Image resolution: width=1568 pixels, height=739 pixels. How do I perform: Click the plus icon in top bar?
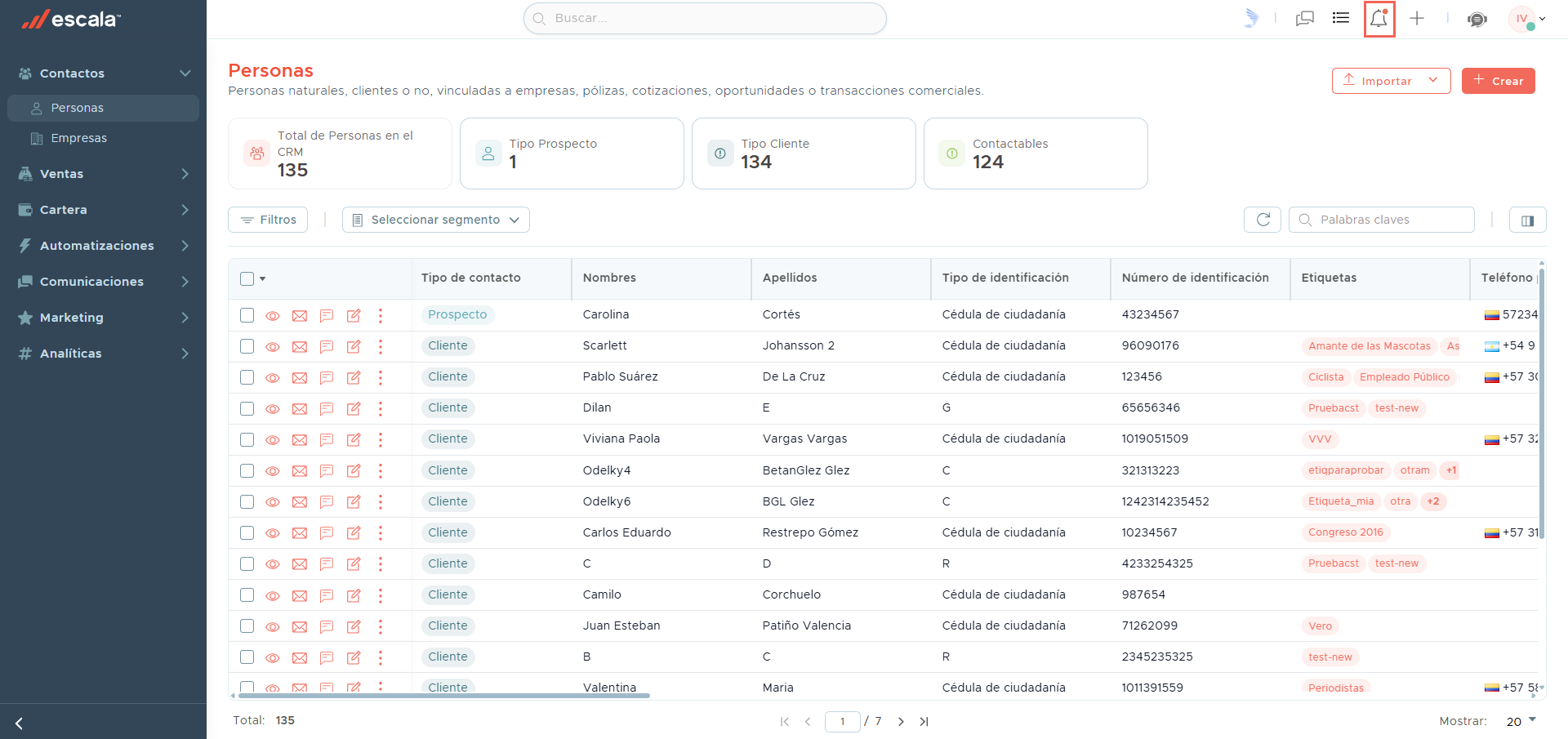pos(1417,18)
